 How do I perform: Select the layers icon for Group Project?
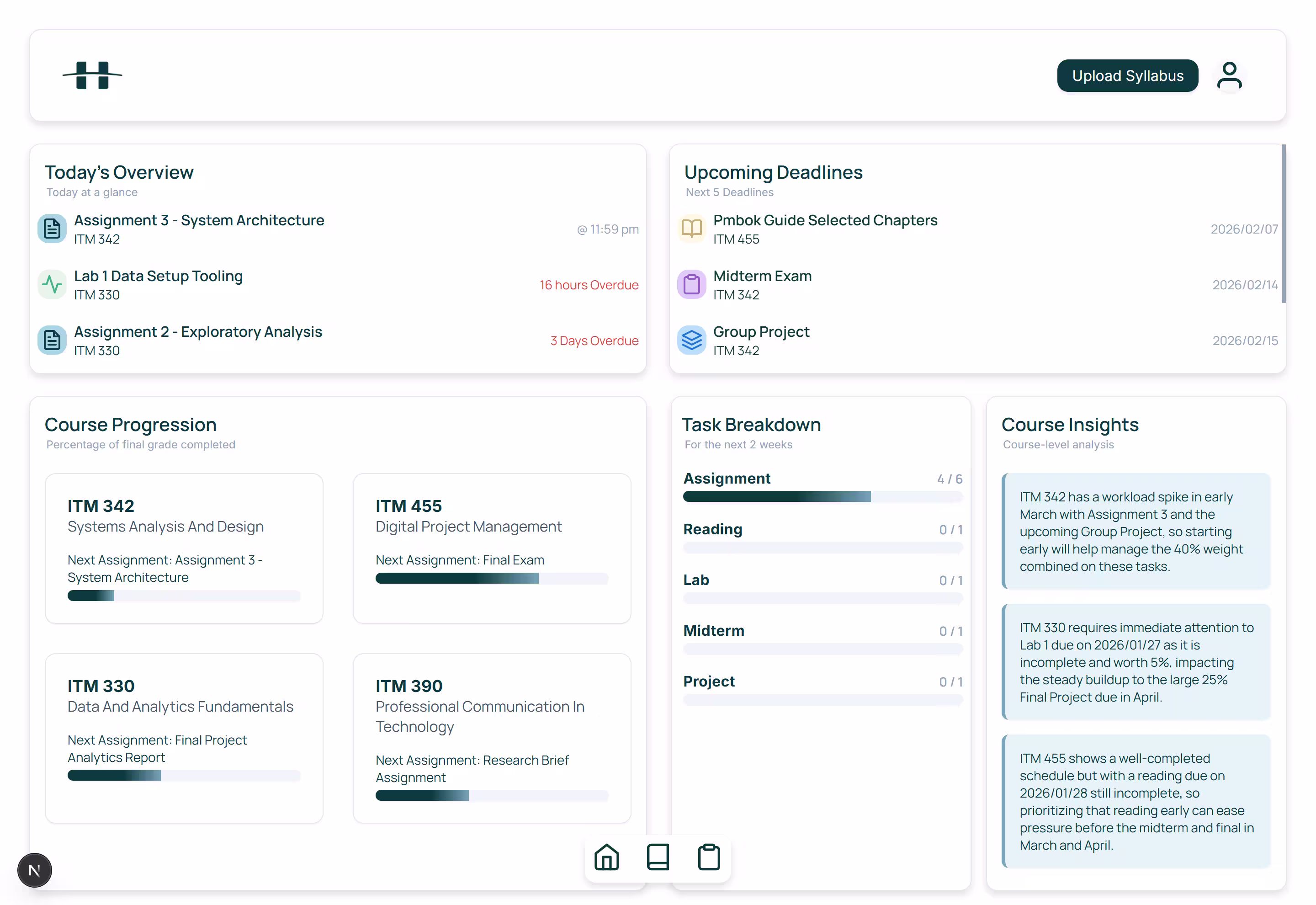691,340
